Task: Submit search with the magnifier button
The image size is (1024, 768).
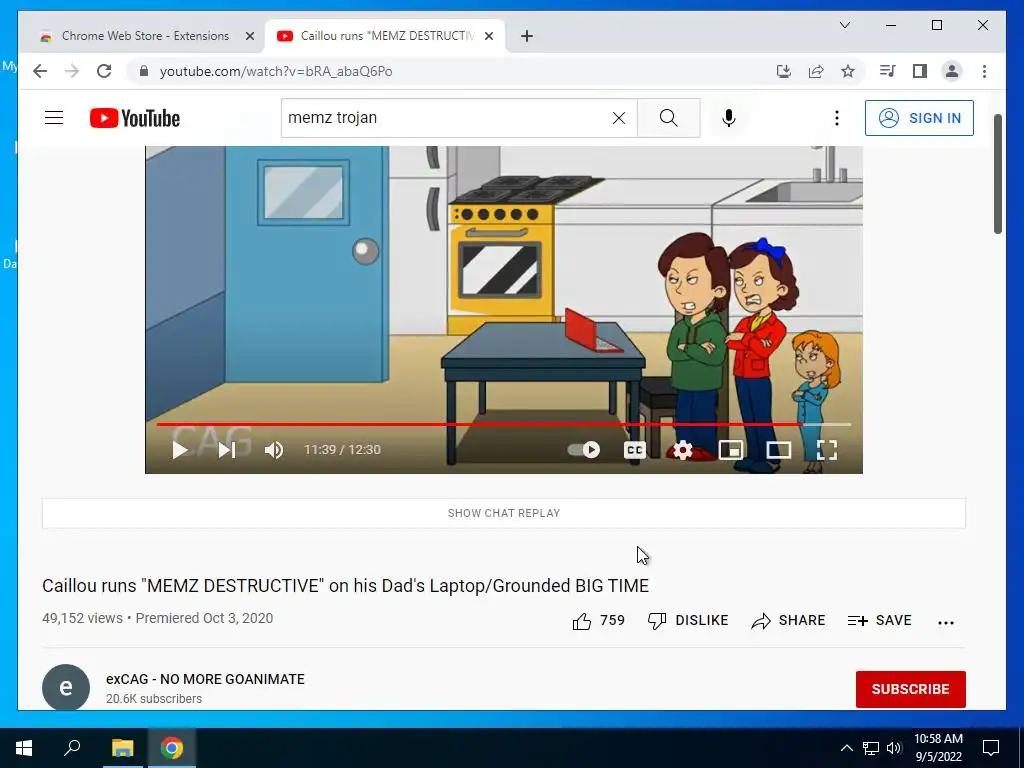Action: (x=668, y=118)
